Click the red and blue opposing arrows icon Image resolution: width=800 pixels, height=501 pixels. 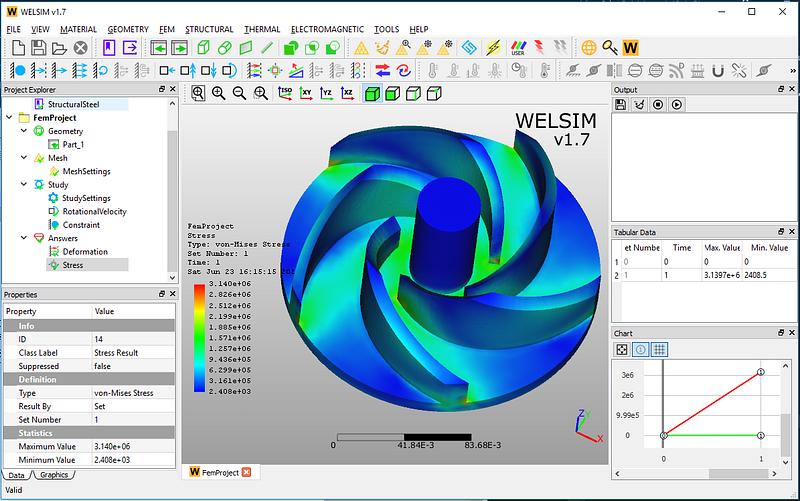coord(383,70)
